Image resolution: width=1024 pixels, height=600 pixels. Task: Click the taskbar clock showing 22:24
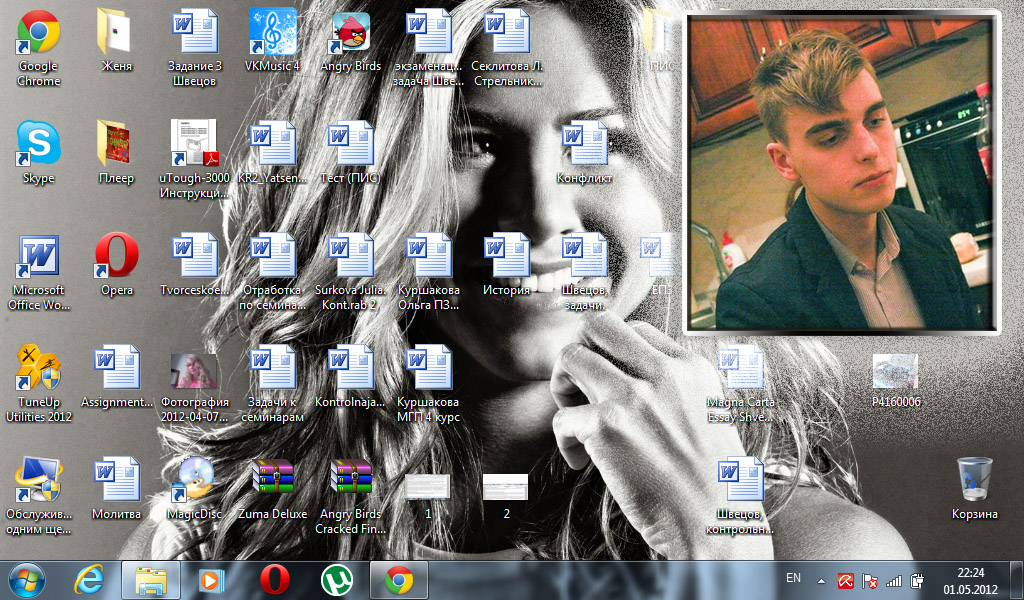[970, 580]
